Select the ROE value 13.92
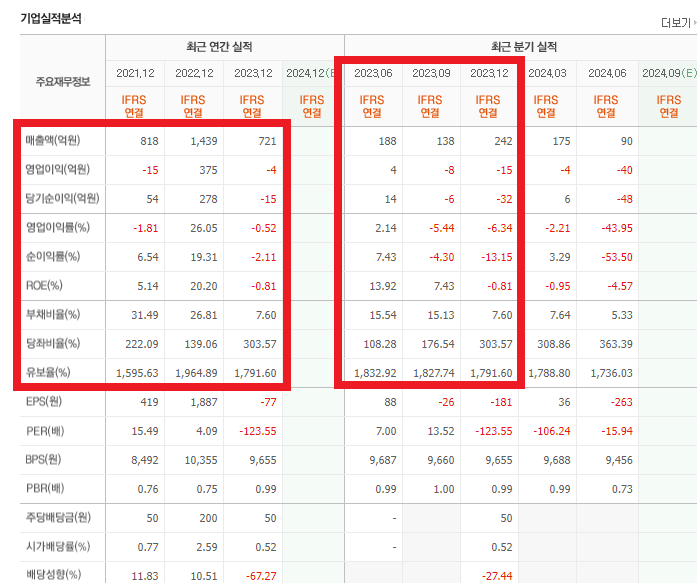Viewport: 697px width, 583px height. (383, 286)
